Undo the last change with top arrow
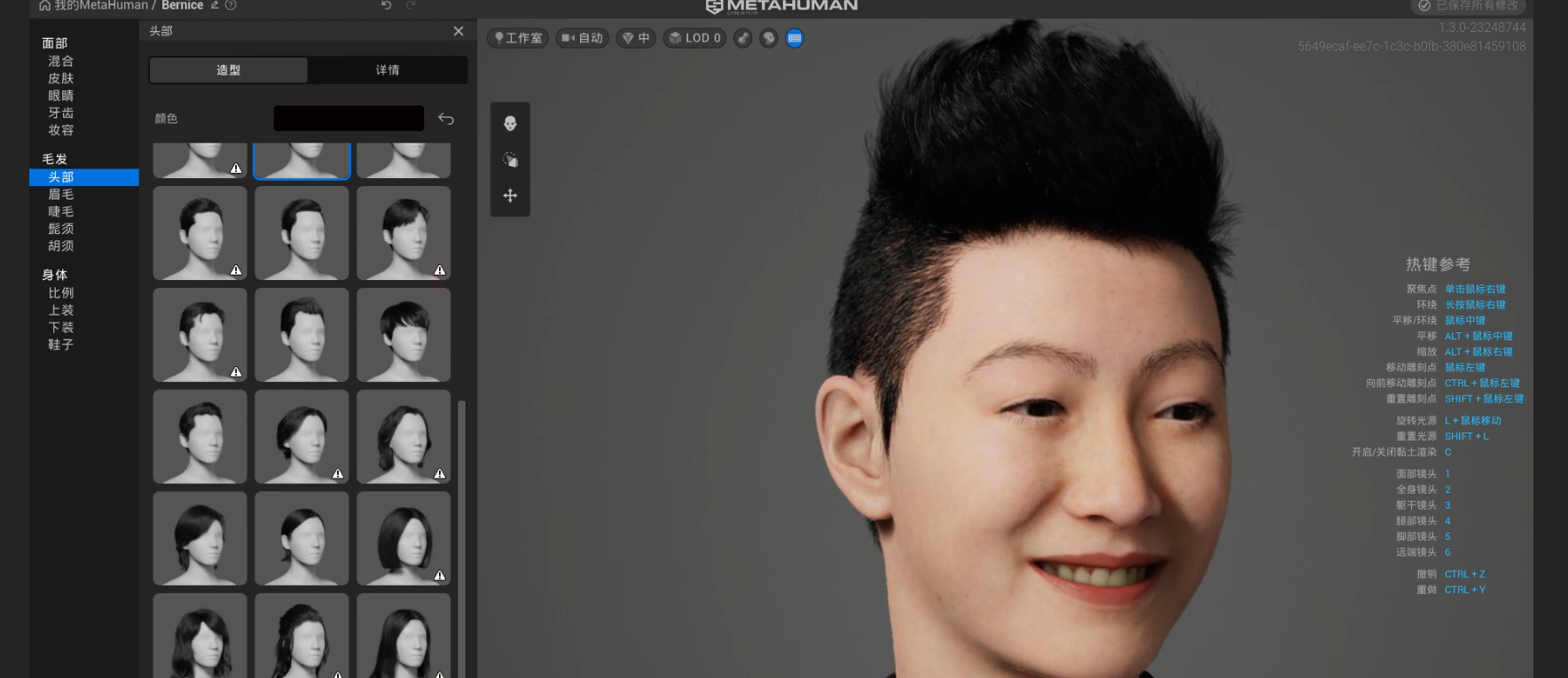The image size is (1568, 678). [386, 5]
